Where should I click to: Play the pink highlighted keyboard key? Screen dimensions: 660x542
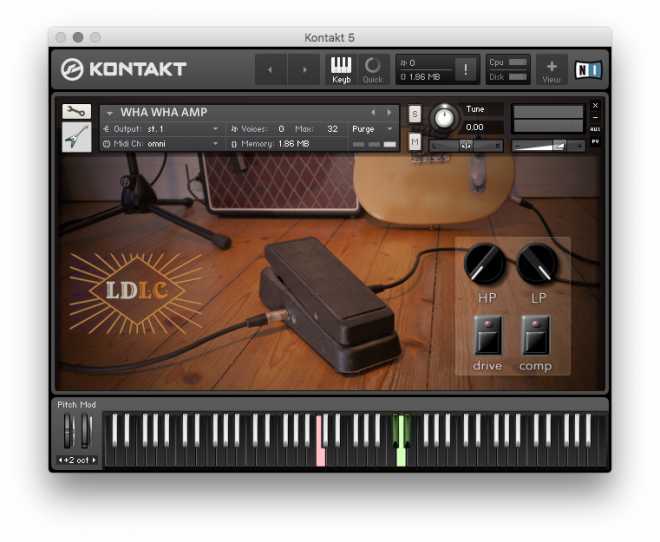coord(321,457)
